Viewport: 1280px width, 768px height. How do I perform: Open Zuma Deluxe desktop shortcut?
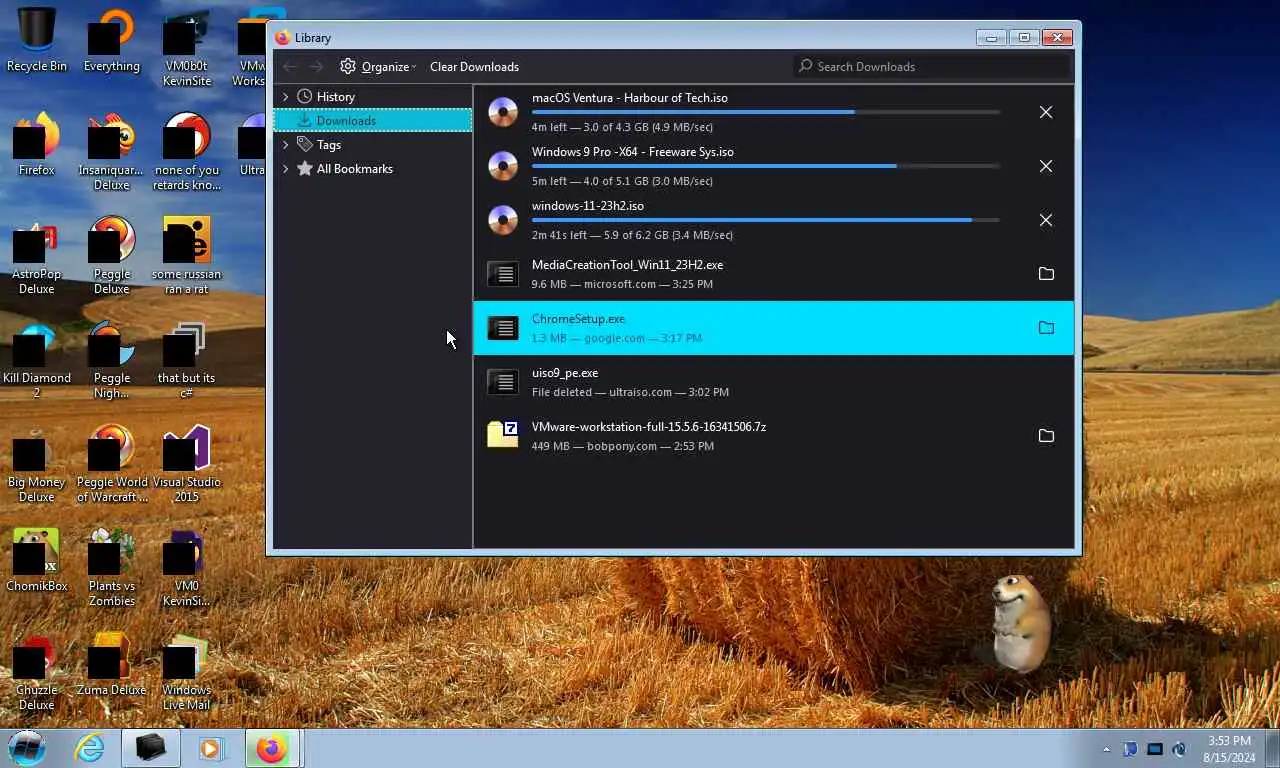pyautogui.click(x=111, y=664)
